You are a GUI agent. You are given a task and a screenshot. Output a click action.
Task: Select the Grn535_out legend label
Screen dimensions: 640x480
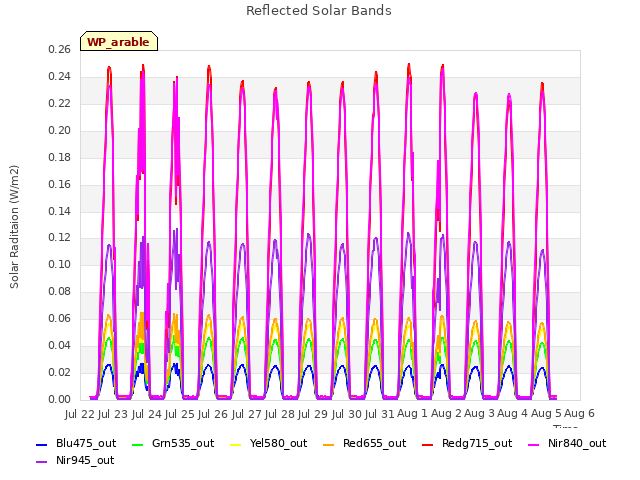[183, 444]
